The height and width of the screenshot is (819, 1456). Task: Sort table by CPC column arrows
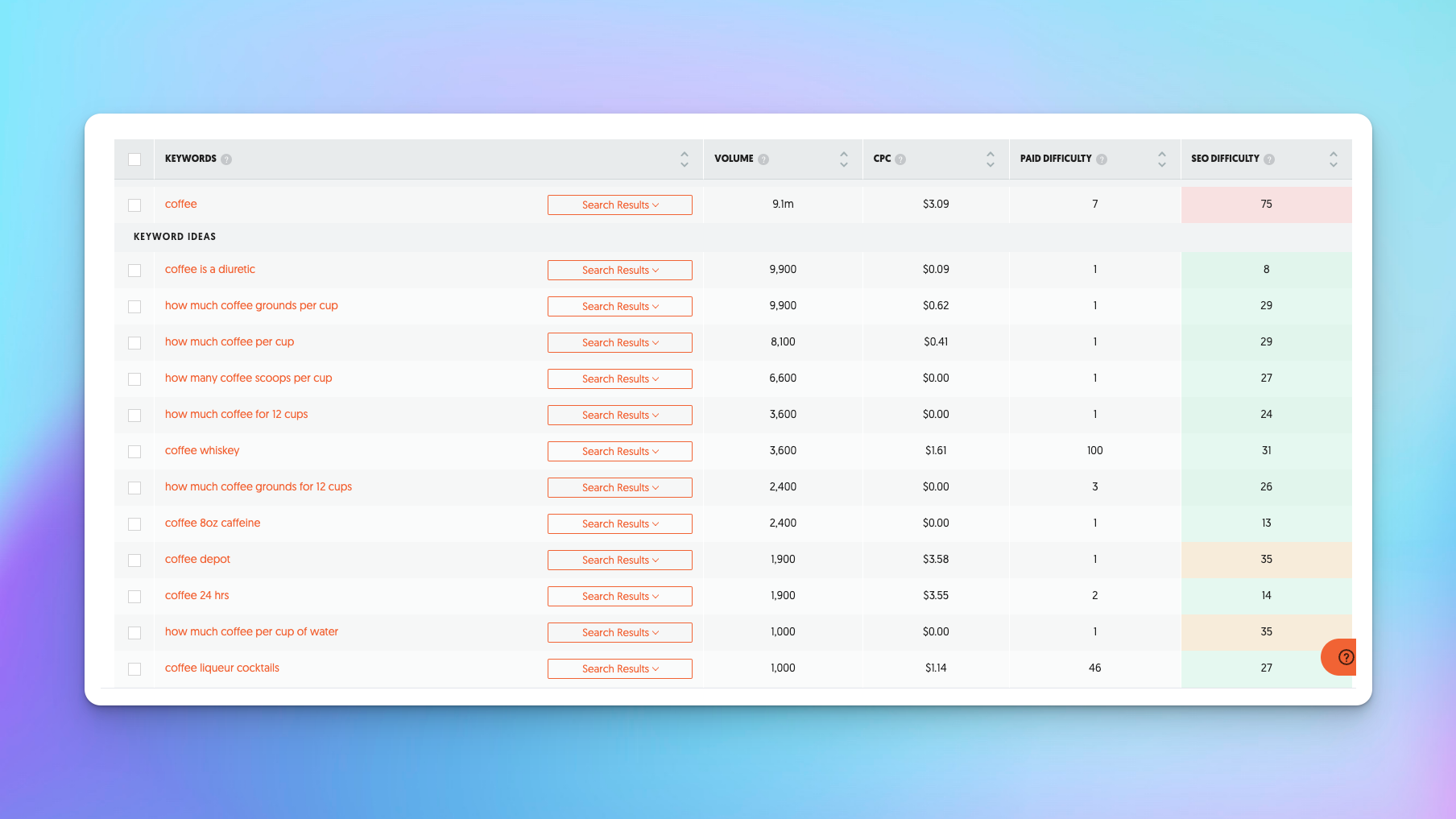click(x=991, y=159)
